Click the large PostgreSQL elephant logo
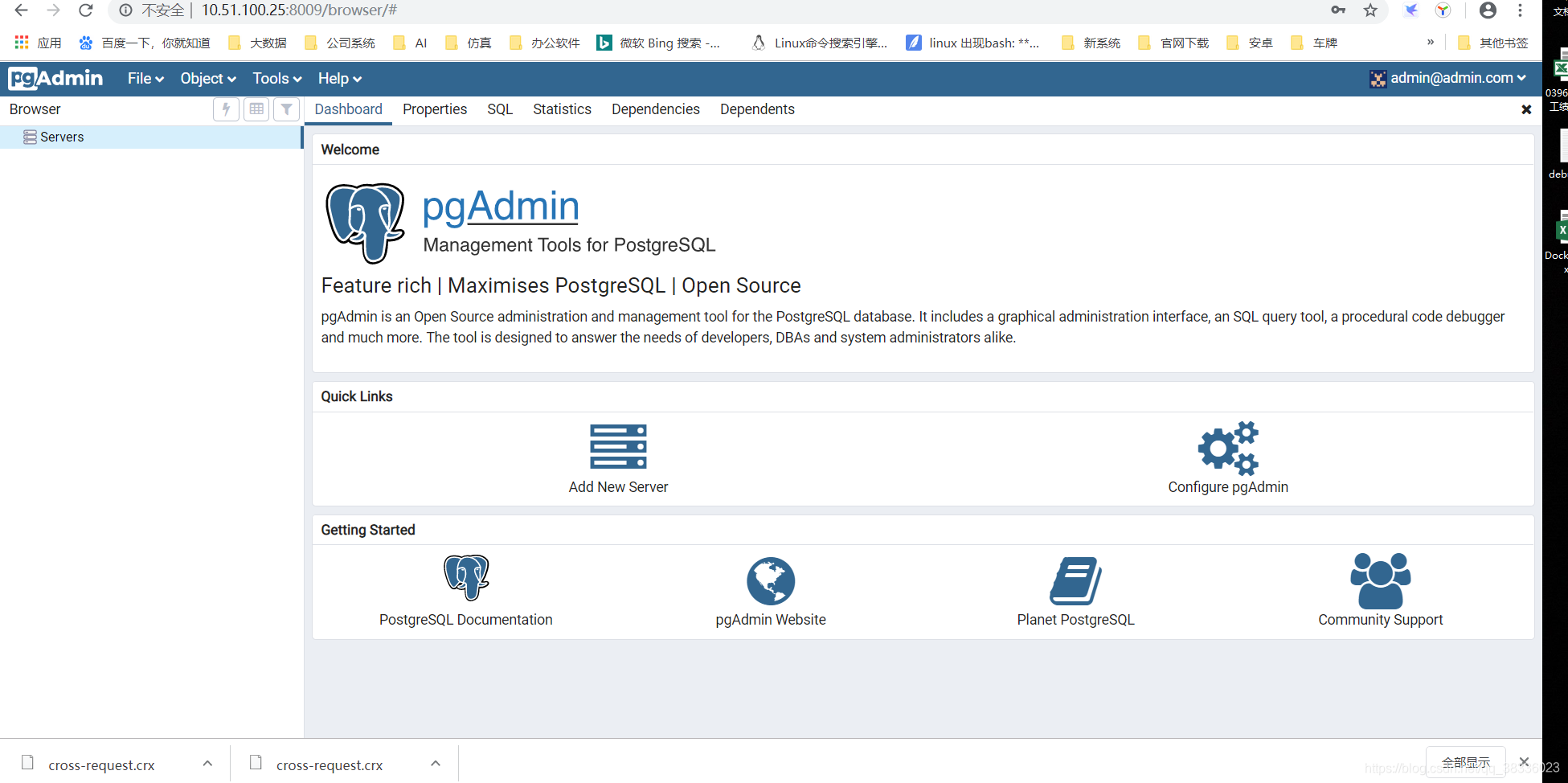This screenshot has height=783, width=1568. pyautogui.click(x=365, y=223)
